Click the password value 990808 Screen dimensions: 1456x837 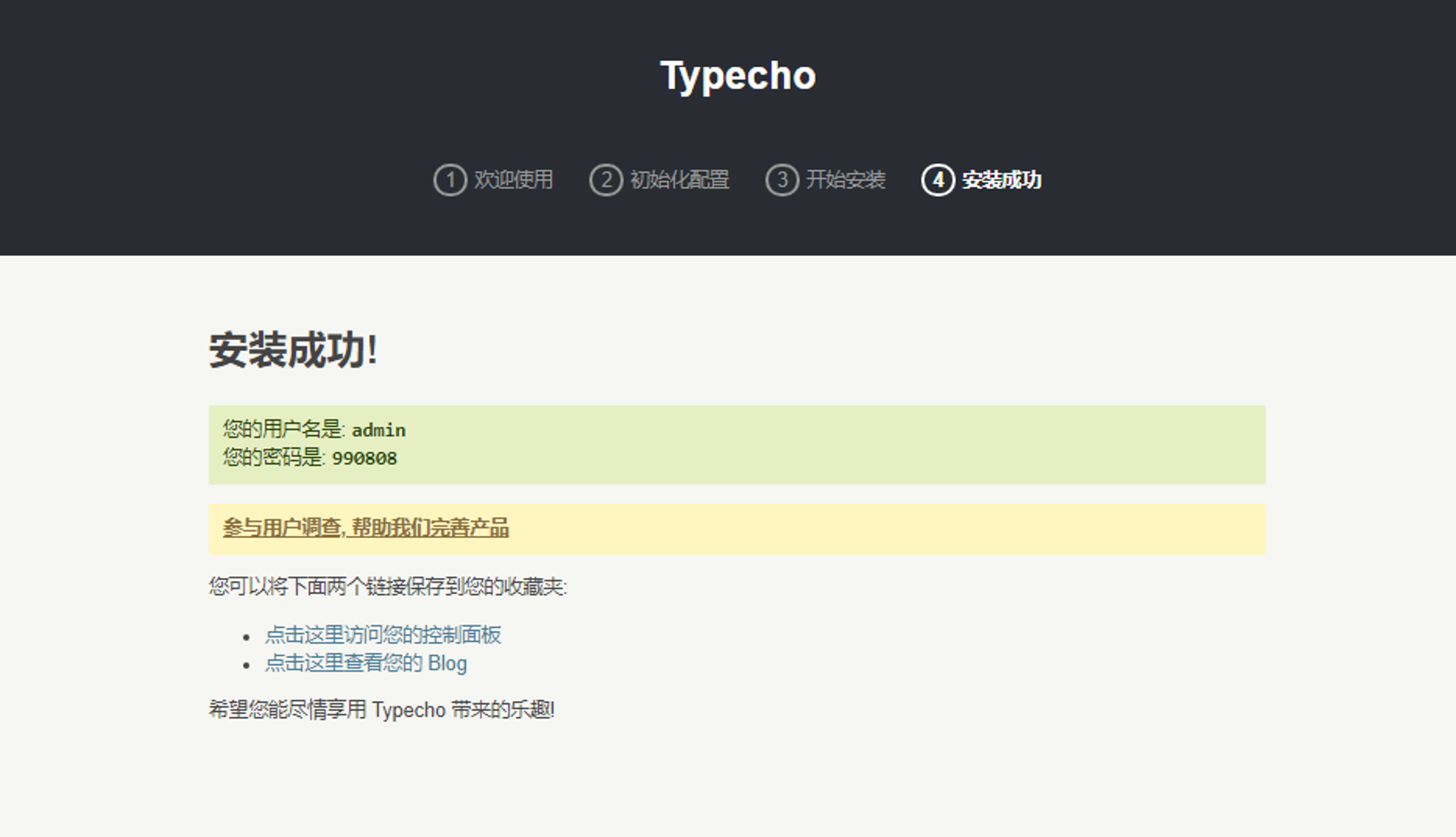click(x=365, y=459)
